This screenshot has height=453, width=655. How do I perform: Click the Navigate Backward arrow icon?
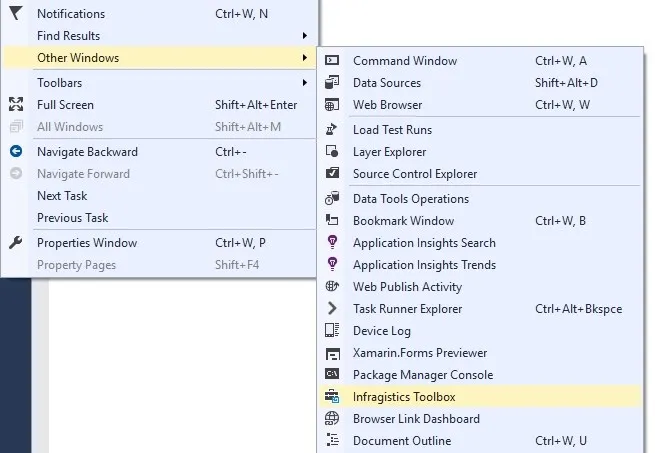15,152
